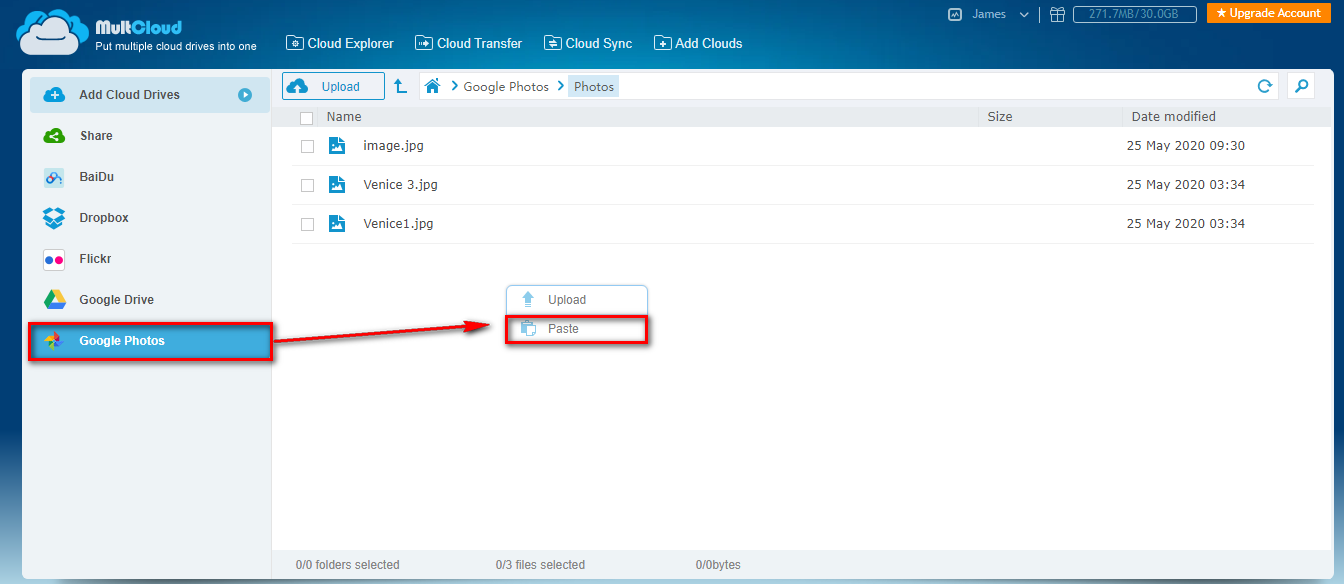This screenshot has width=1344, height=584.
Task: Click the image.jpg file icon
Action: [337, 146]
